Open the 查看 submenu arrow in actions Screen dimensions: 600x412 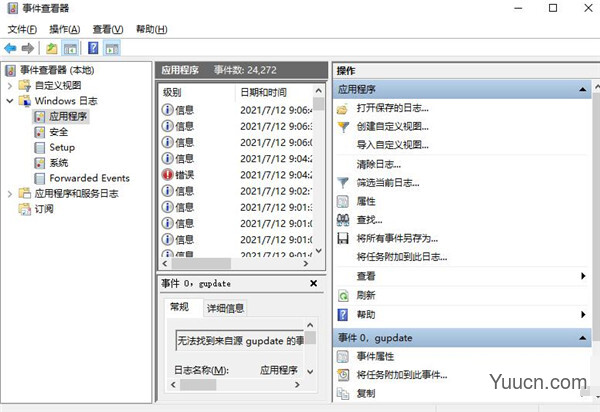click(583, 276)
